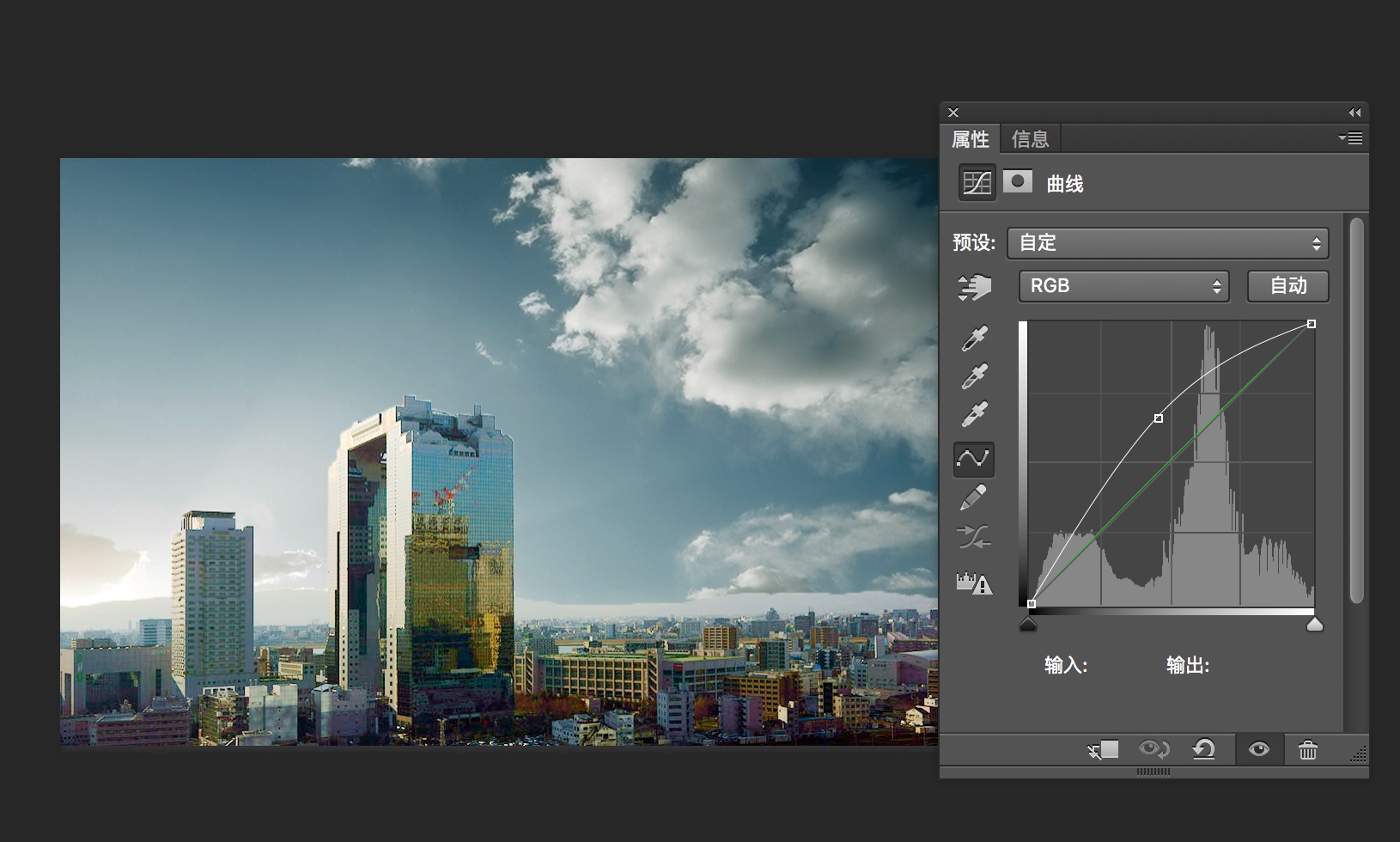Select the top-right curve endpoint
The image size is (1400, 842).
(x=1312, y=324)
